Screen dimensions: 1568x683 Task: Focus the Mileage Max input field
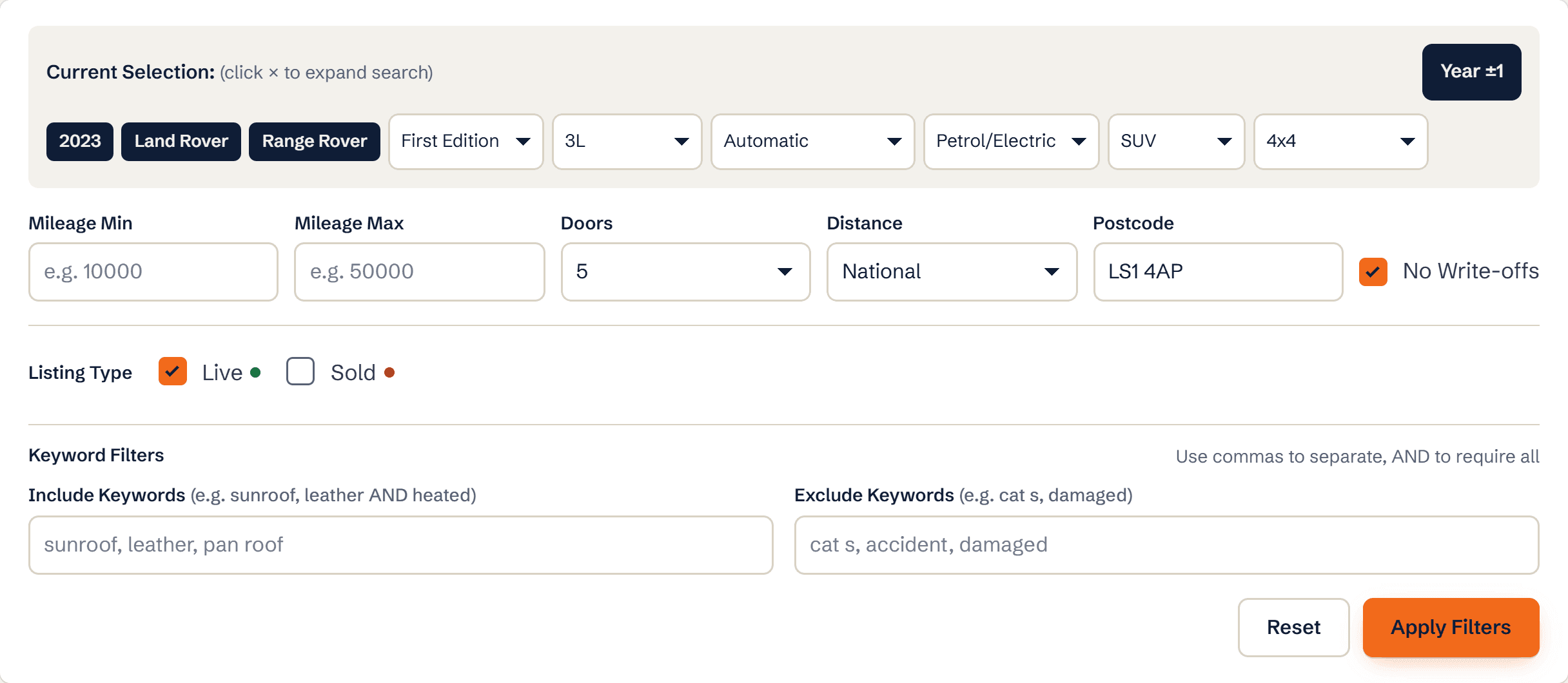click(x=420, y=271)
